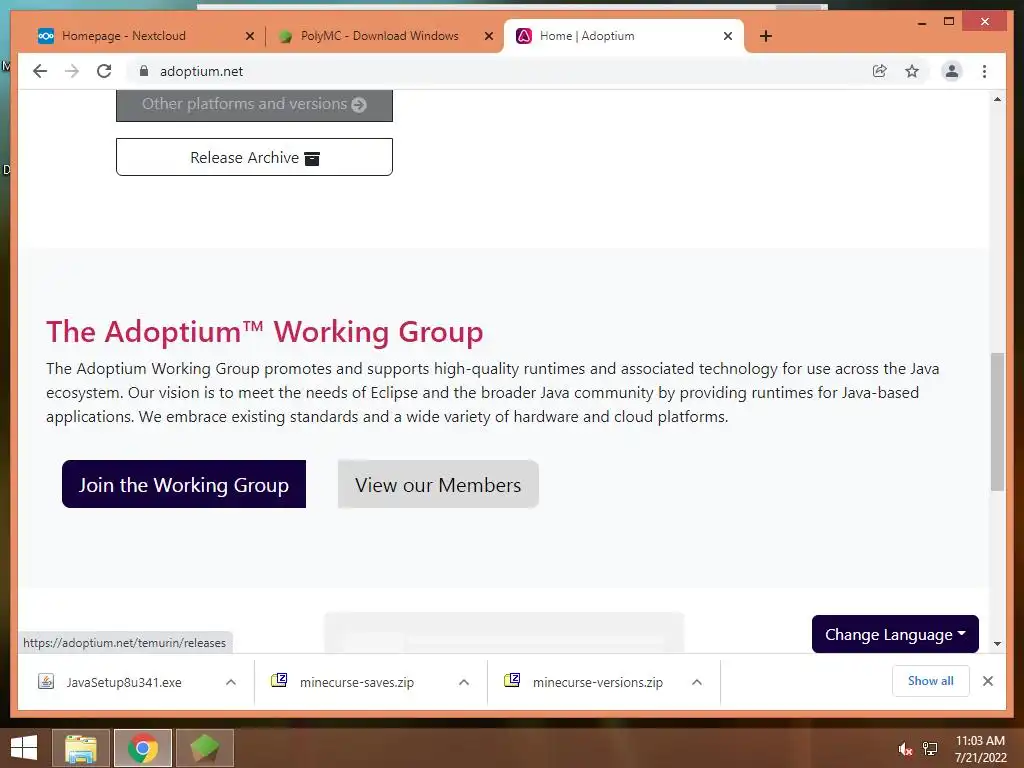
Task: Close the Homepage - Nextcloud tab
Action: pyautogui.click(x=249, y=36)
